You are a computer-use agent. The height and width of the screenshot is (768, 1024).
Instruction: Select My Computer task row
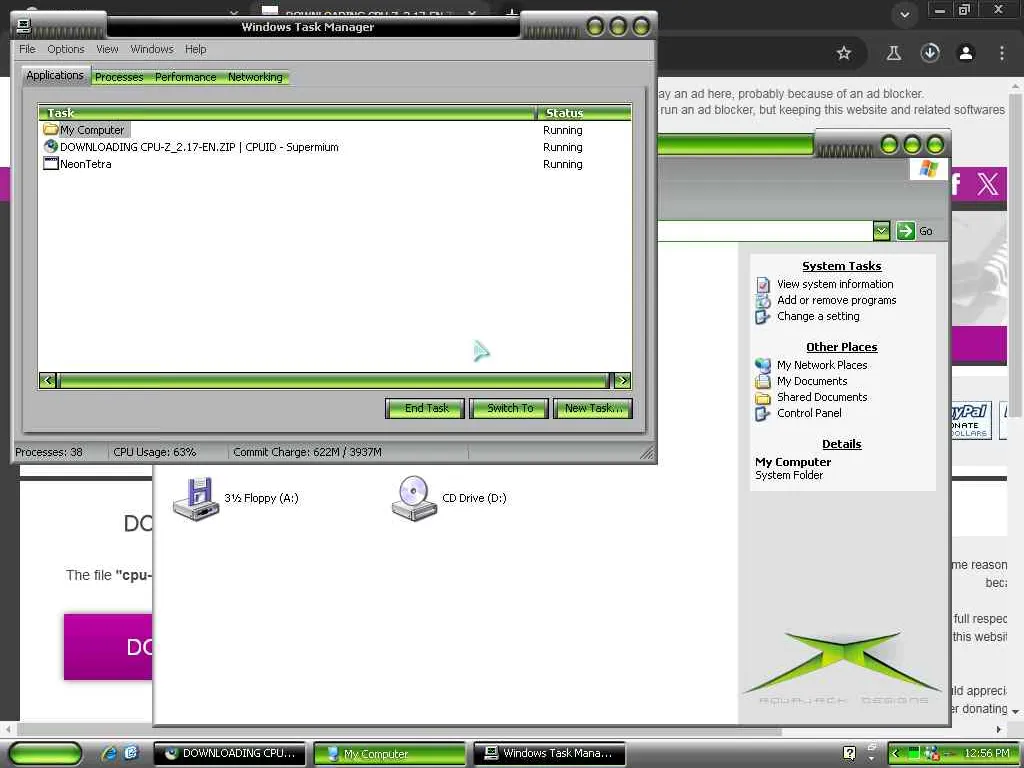334,130
